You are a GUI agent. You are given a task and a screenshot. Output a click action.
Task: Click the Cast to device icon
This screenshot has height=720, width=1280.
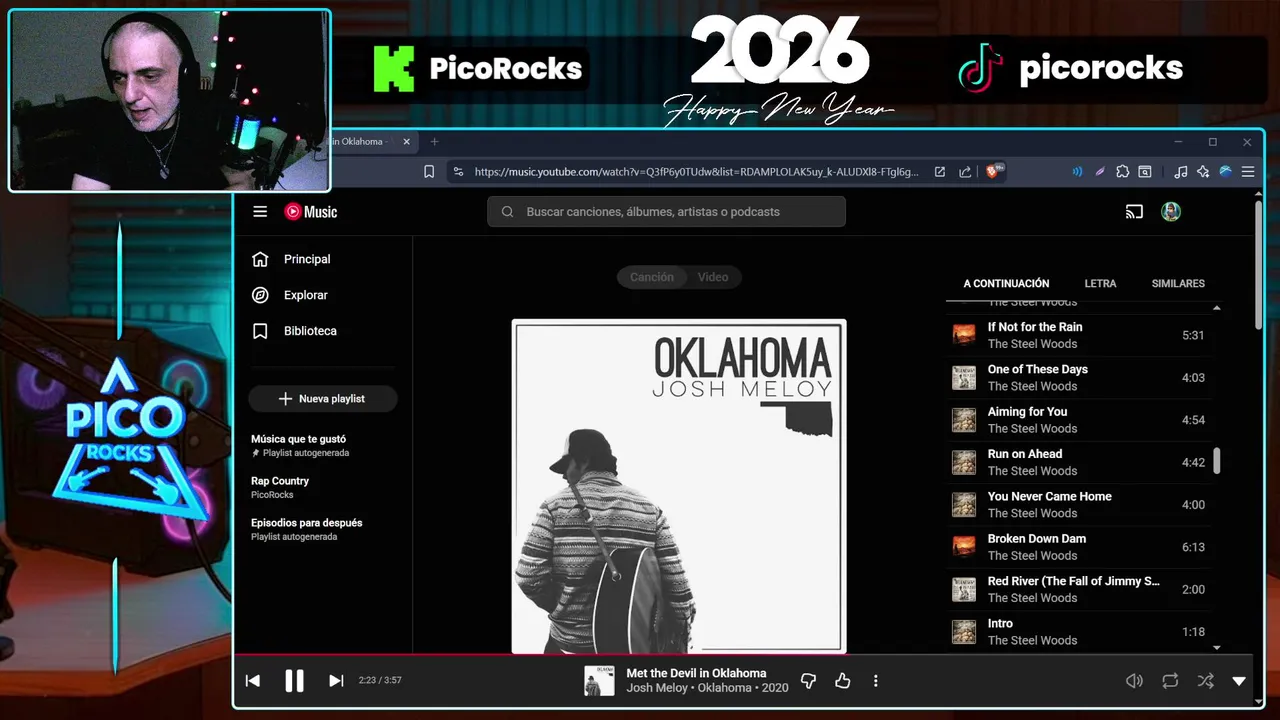[x=1134, y=211]
